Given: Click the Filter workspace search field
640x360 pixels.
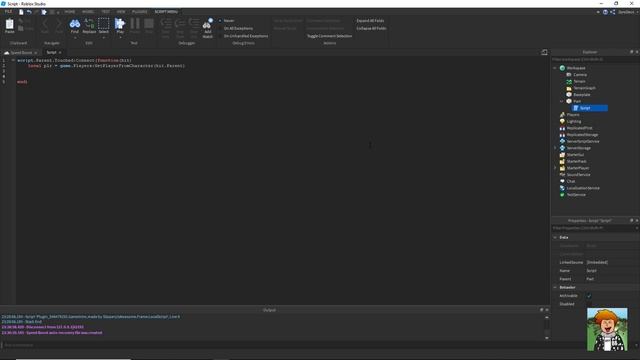Looking at the screenshot, I should pos(595,60).
